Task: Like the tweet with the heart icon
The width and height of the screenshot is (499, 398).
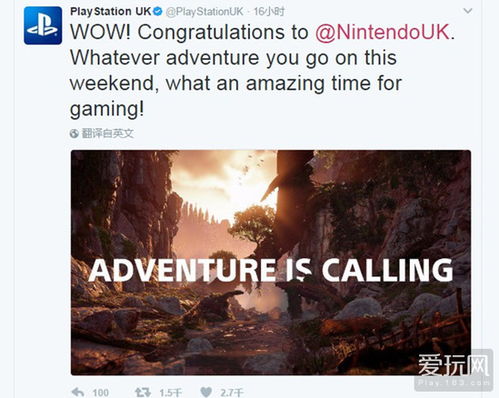Action: coord(206,393)
